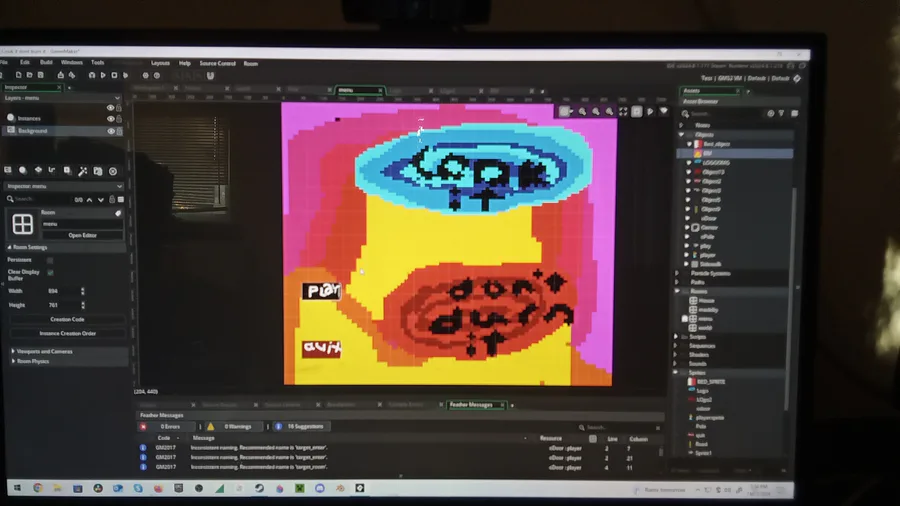Open the File menu
This screenshot has height=506, width=900.
[x=4, y=62]
